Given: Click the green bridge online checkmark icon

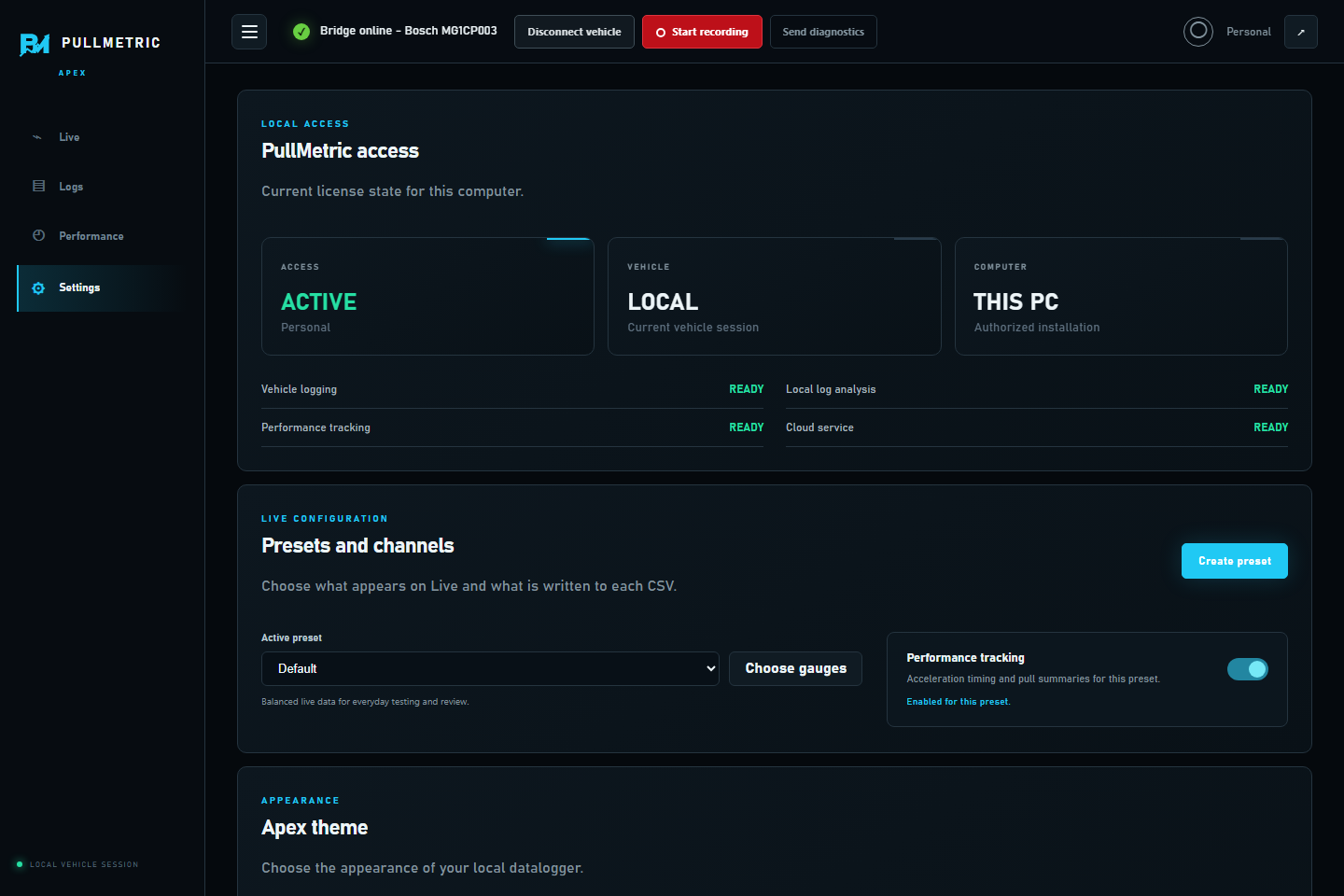Looking at the screenshot, I should point(301,32).
